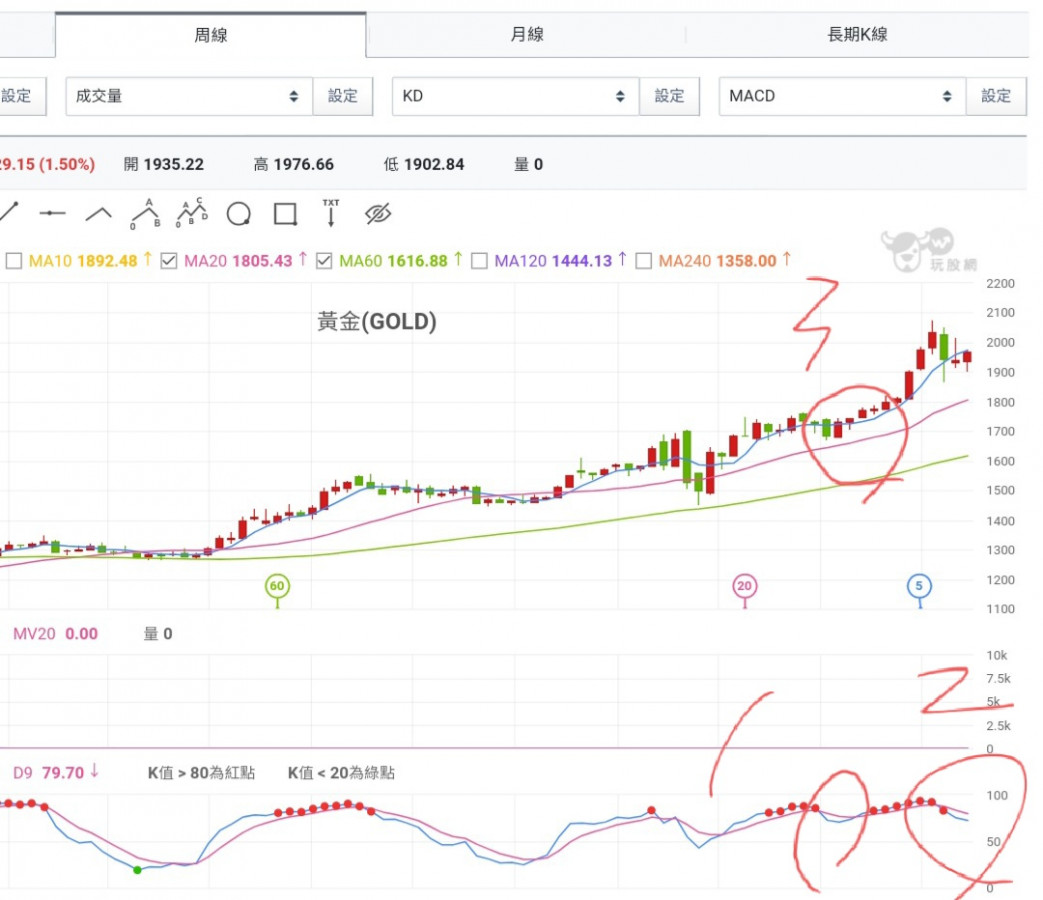Enable the MA240 moving average checkbox
Viewport: 1043px width, 900px height.
click(x=643, y=261)
